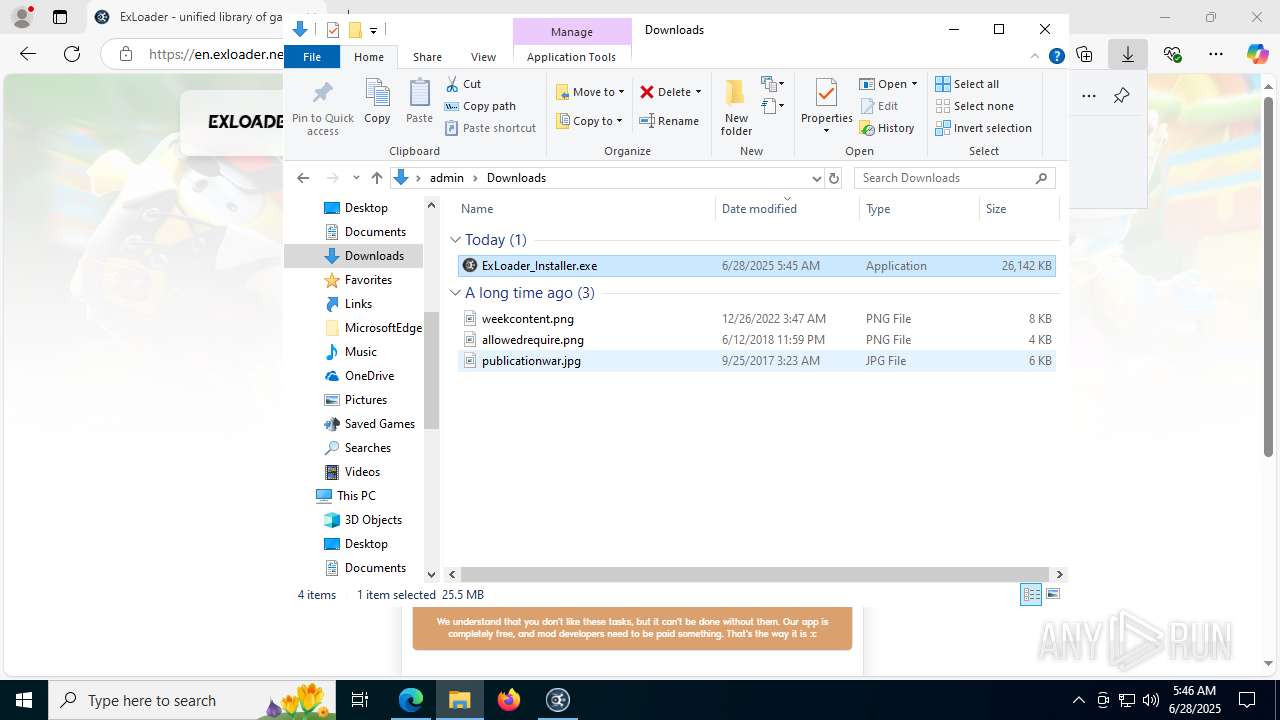Click the Paste ribbon icon
Viewport: 1280px width, 720px height.
[x=419, y=102]
